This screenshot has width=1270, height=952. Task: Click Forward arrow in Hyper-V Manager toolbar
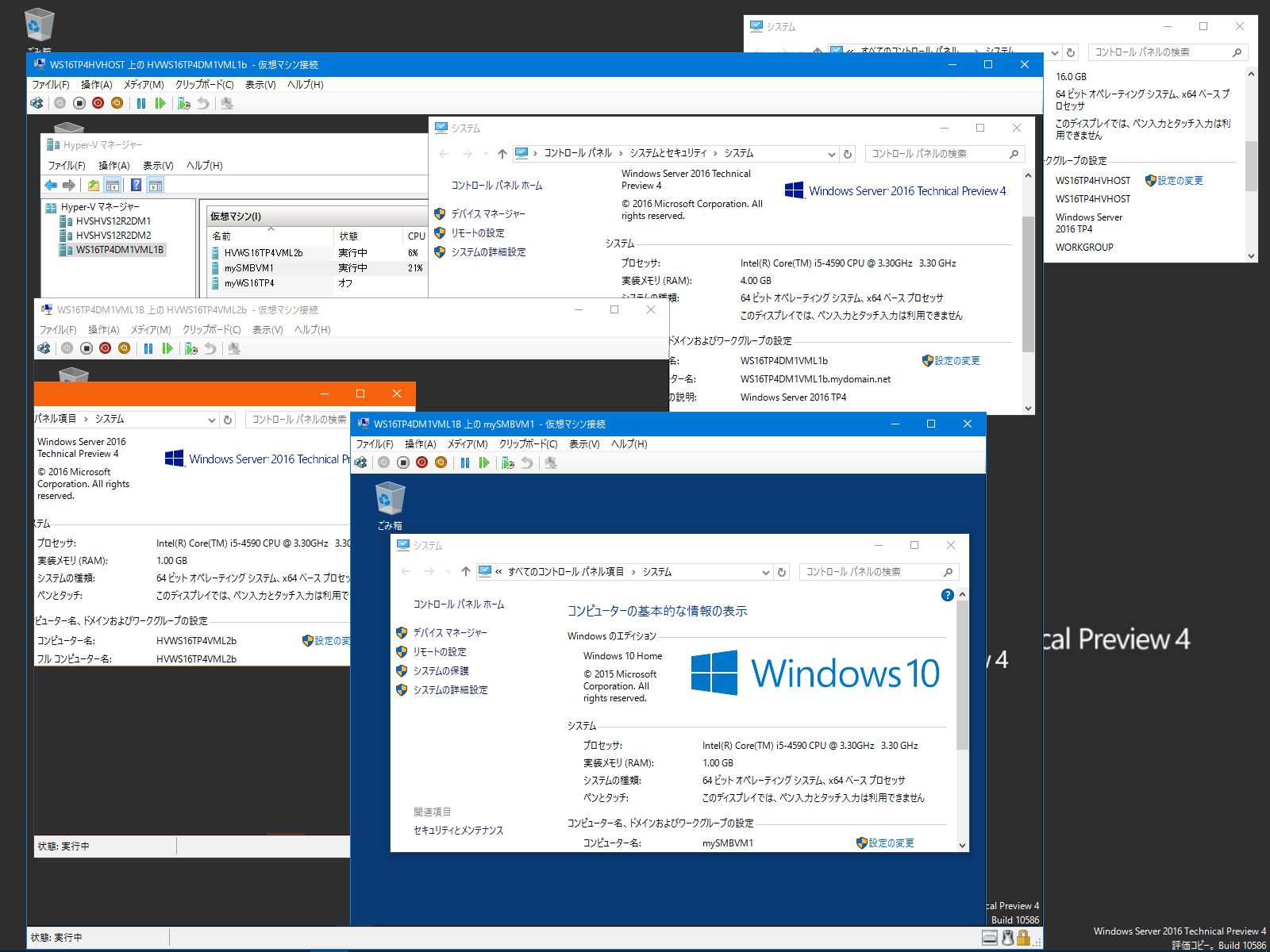point(69,185)
